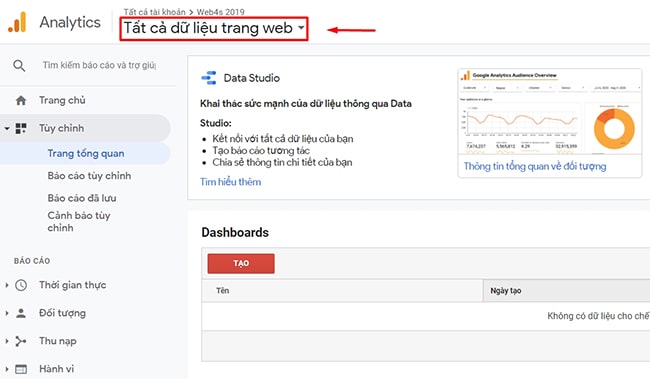This screenshot has width=650, height=379.
Task: Click the Thu nạp label
Action: pos(58,341)
